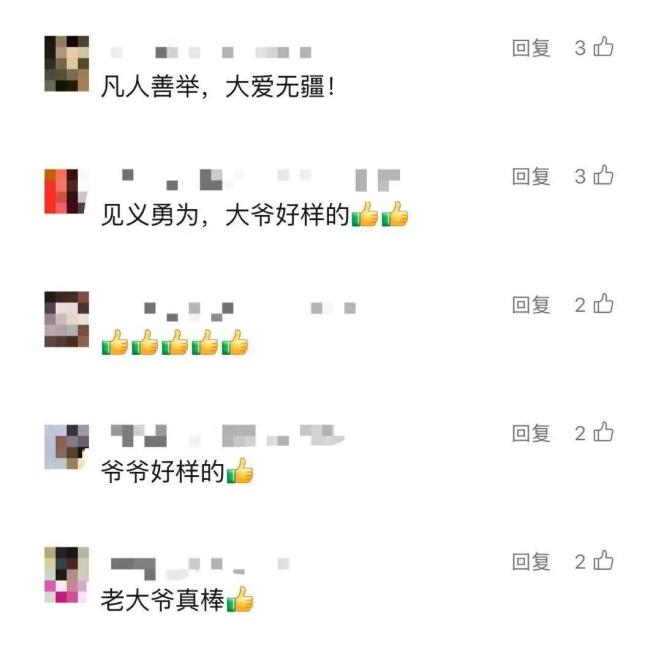Open avatar of 爷爷好样的 commenter

67,447
